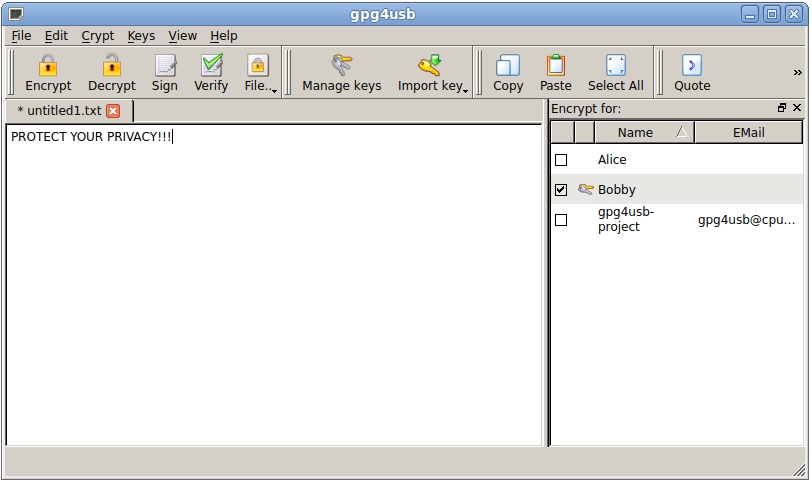Click the gpg4usb@cpu... email cell
The height and width of the screenshot is (483, 812).
point(746,220)
